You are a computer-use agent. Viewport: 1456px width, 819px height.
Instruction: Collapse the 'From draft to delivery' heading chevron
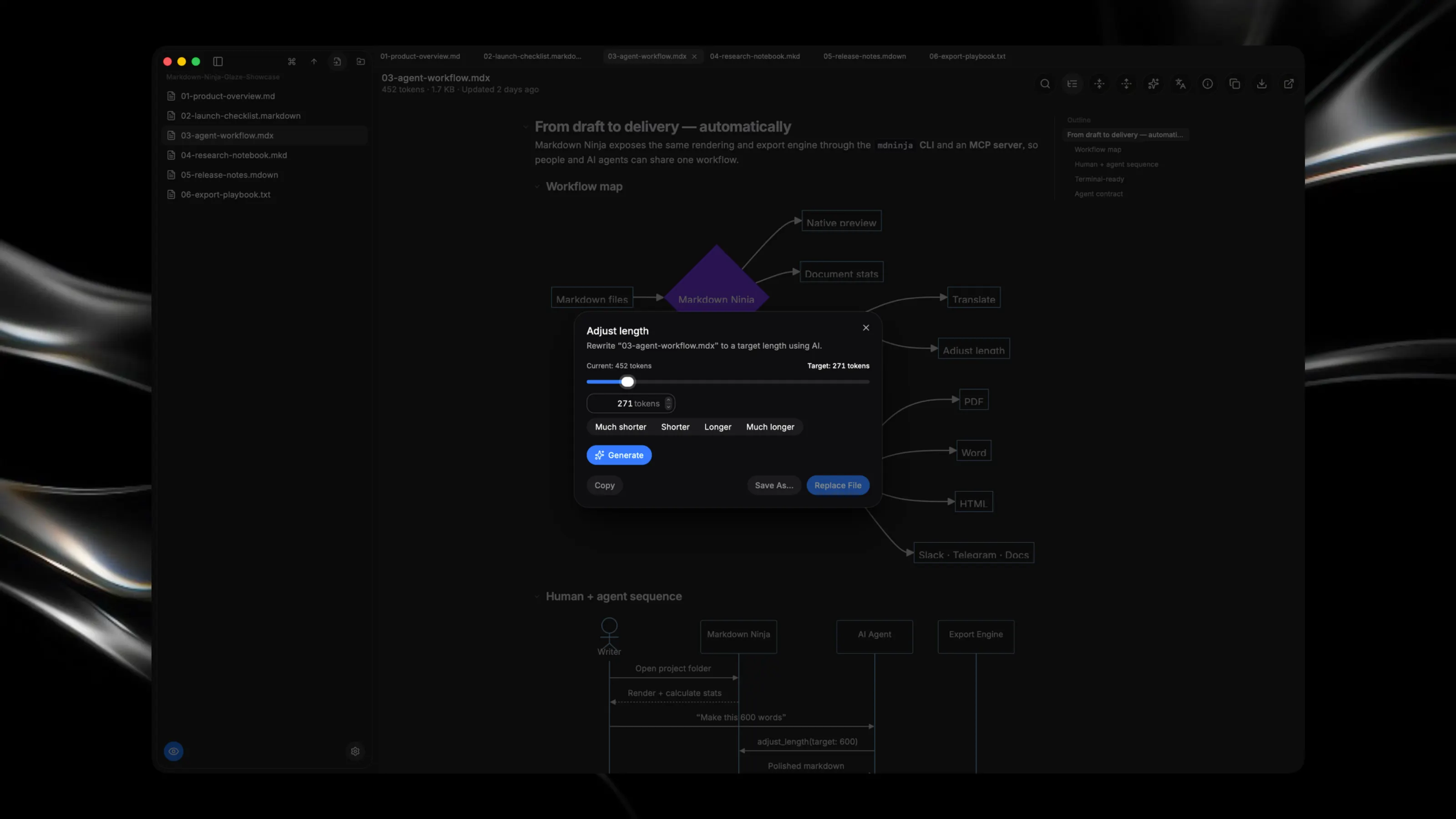526,127
